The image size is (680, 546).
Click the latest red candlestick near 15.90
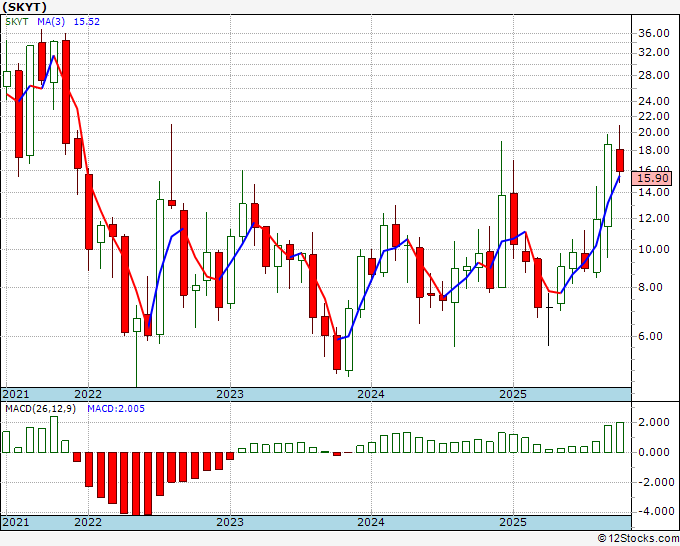coord(620,160)
